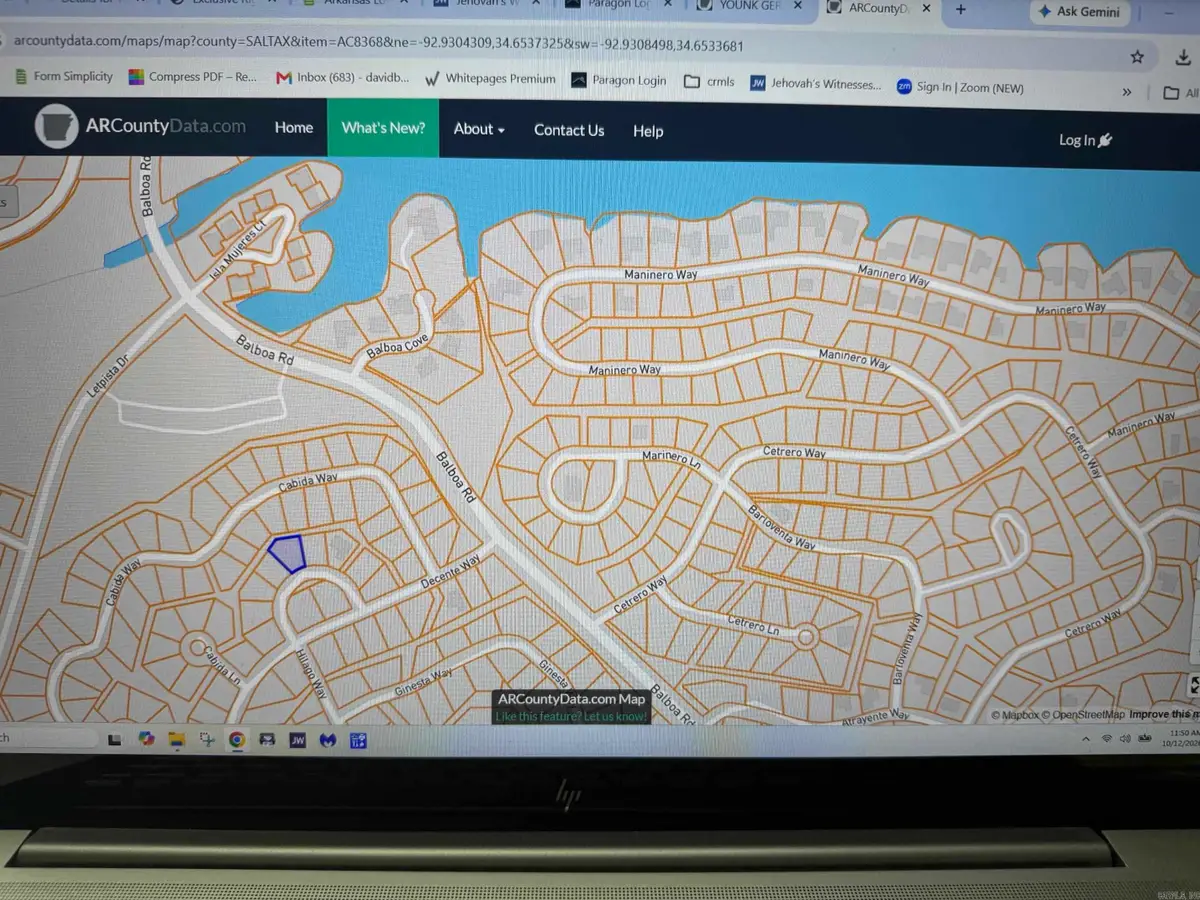Open a new browser tab
The height and width of the screenshot is (900, 1200).
[x=961, y=10]
